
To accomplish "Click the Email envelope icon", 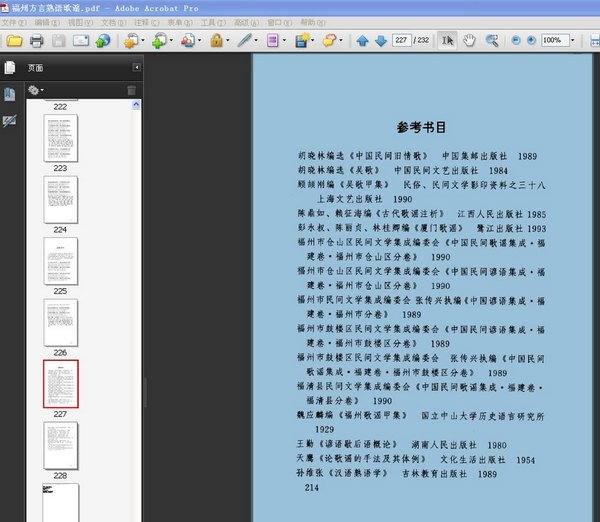I will 81,40.
